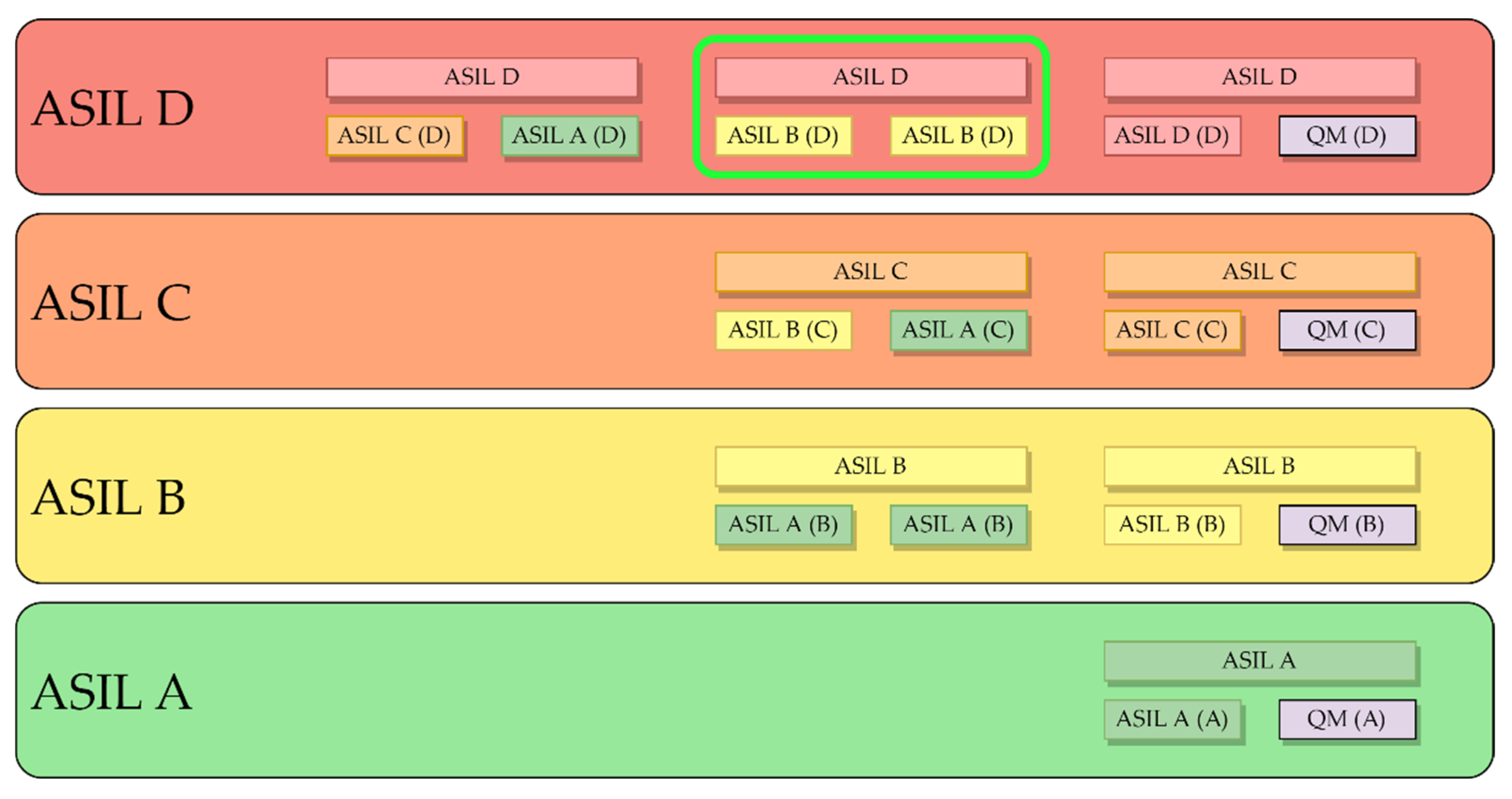Click the ASIL A header bar
1512x799 pixels.
point(1259,661)
